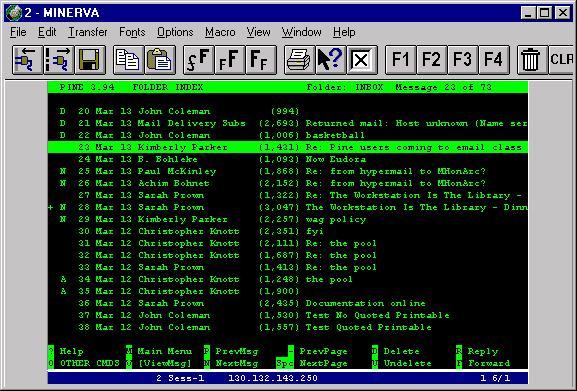
Task: Click the copy pages icon
Action: (128, 60)
